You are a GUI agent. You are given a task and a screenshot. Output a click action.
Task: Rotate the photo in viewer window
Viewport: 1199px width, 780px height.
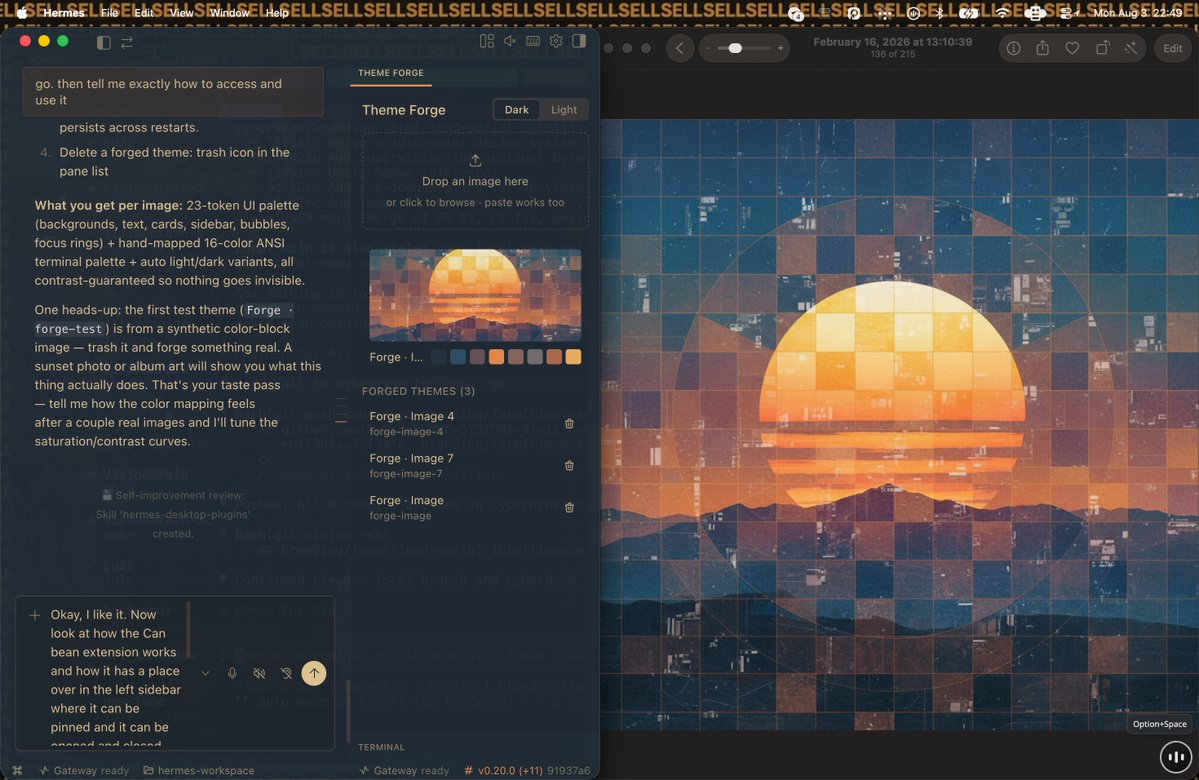click(1102, 48)
